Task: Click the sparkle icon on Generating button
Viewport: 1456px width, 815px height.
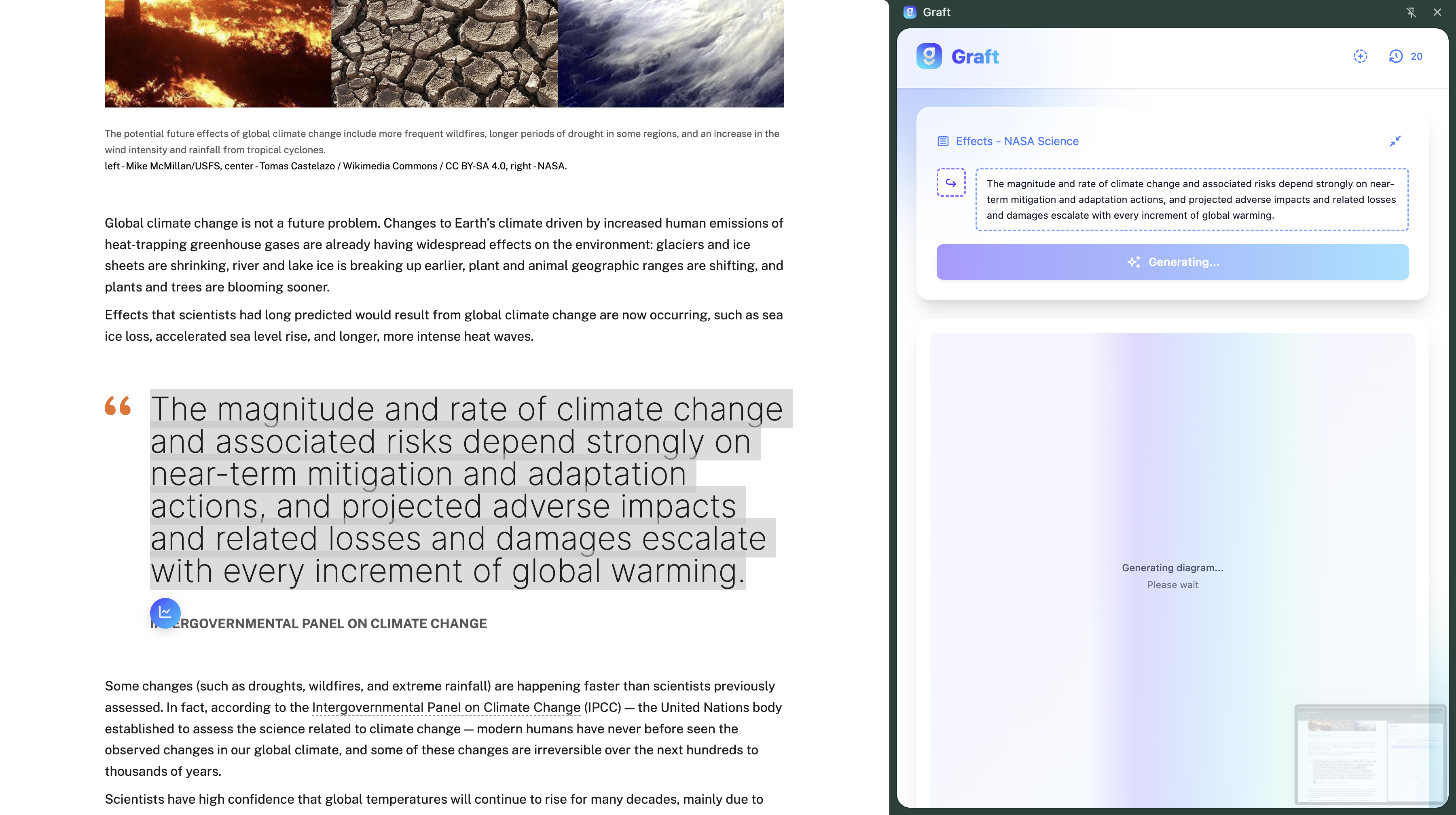Action: point(1133,262)
